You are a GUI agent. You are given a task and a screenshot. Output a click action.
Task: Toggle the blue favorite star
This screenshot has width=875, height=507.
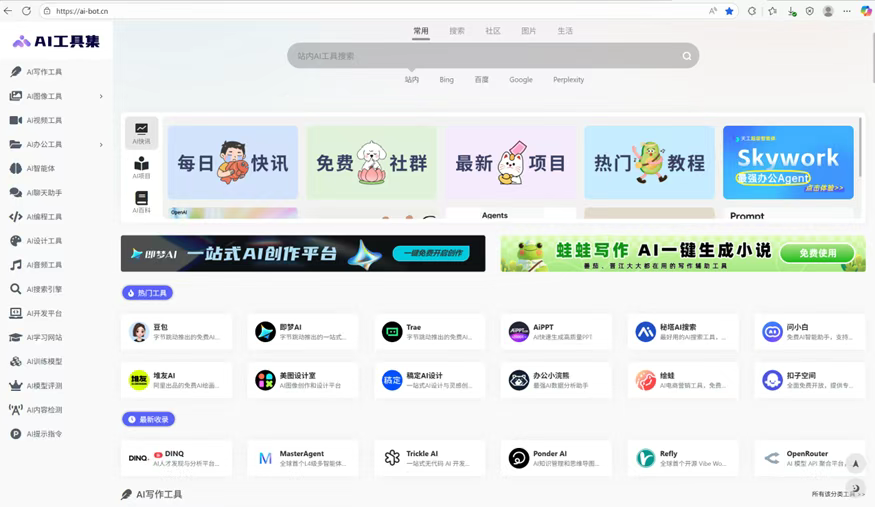pos(729,11)
